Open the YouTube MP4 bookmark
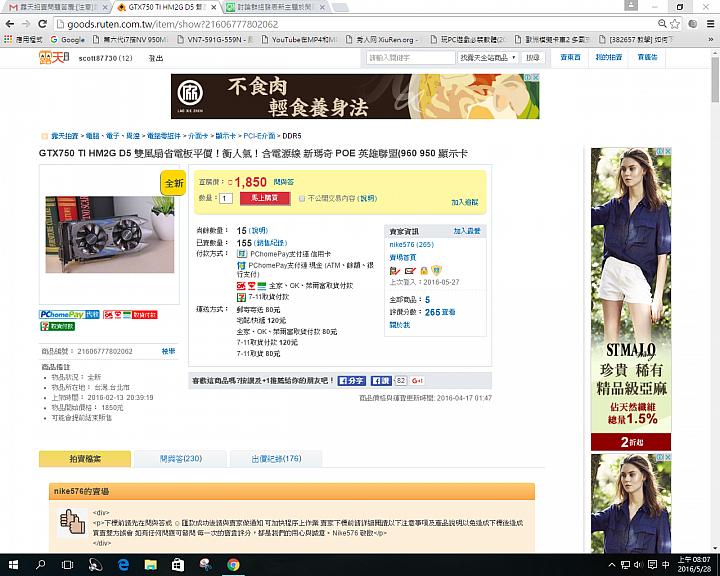The height and width of the screenshot is (576, 720). point(300,40)
